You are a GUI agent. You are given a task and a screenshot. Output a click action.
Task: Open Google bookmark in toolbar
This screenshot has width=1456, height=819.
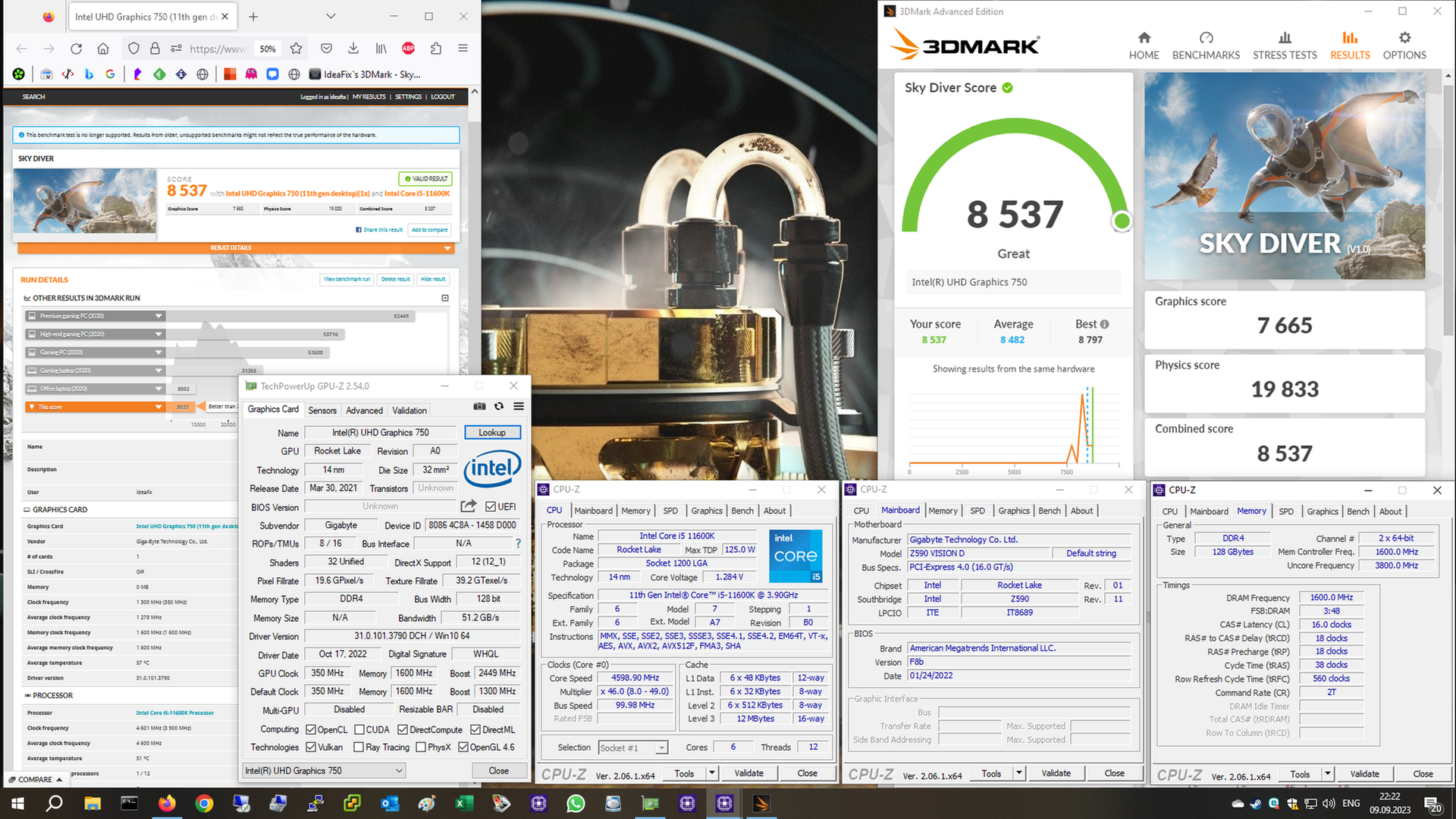pyautogui.click(x=110, y=74)
